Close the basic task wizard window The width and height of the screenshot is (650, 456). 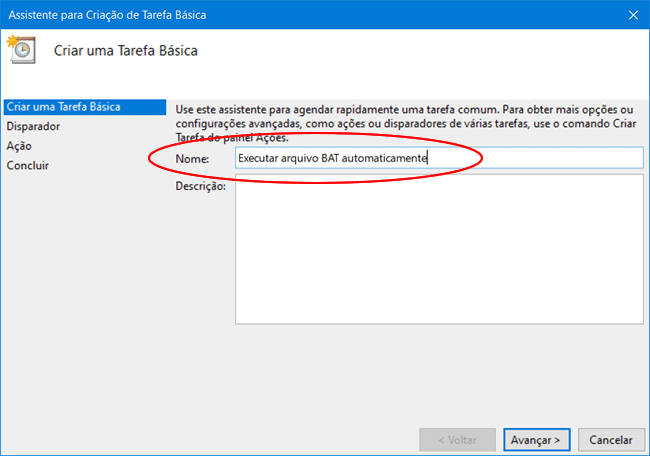coord(633,14)
